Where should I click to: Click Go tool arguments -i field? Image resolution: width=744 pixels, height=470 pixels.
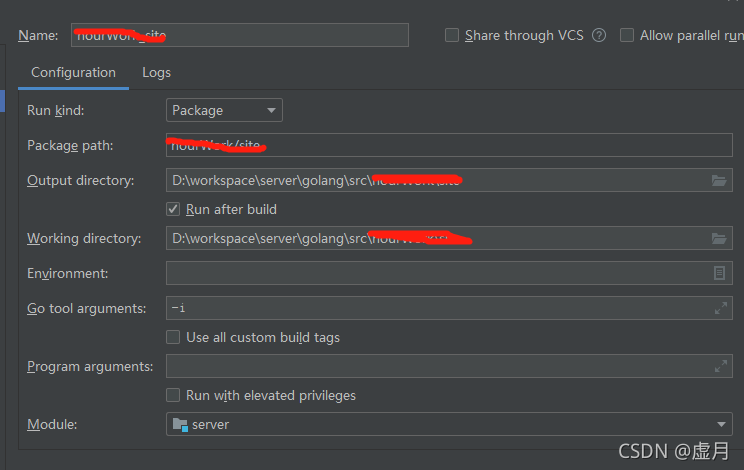click(449, 308)
